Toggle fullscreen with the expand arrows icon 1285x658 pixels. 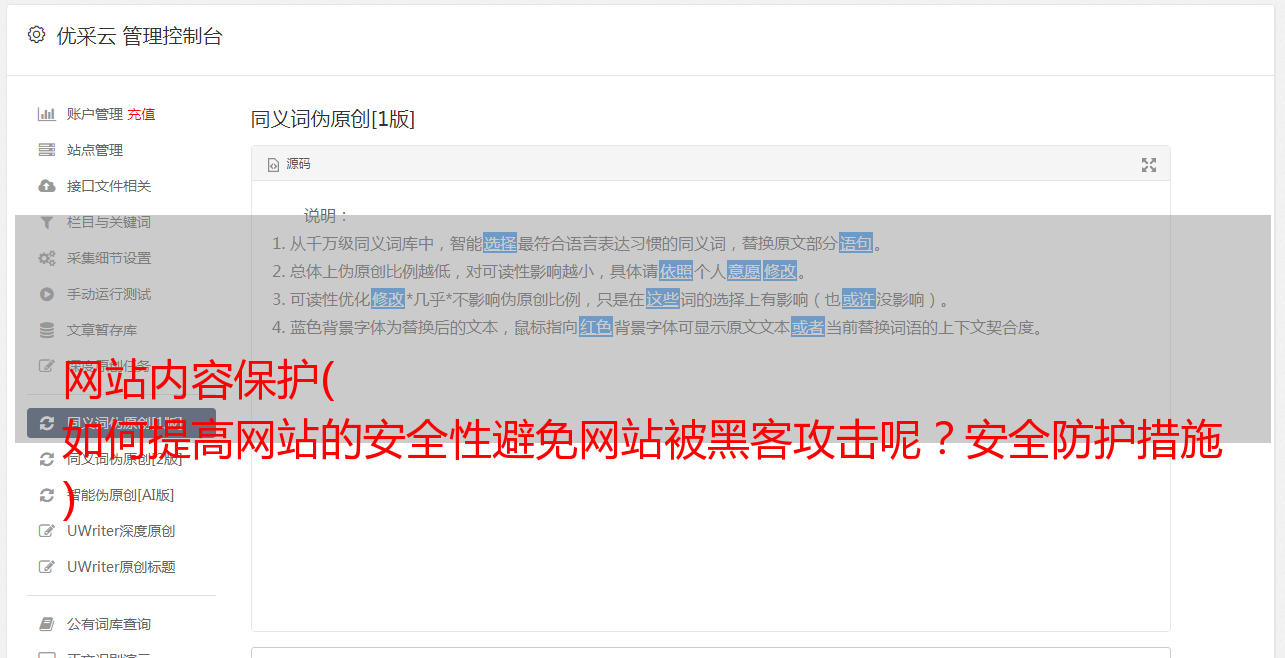(x=1149, y=165)
